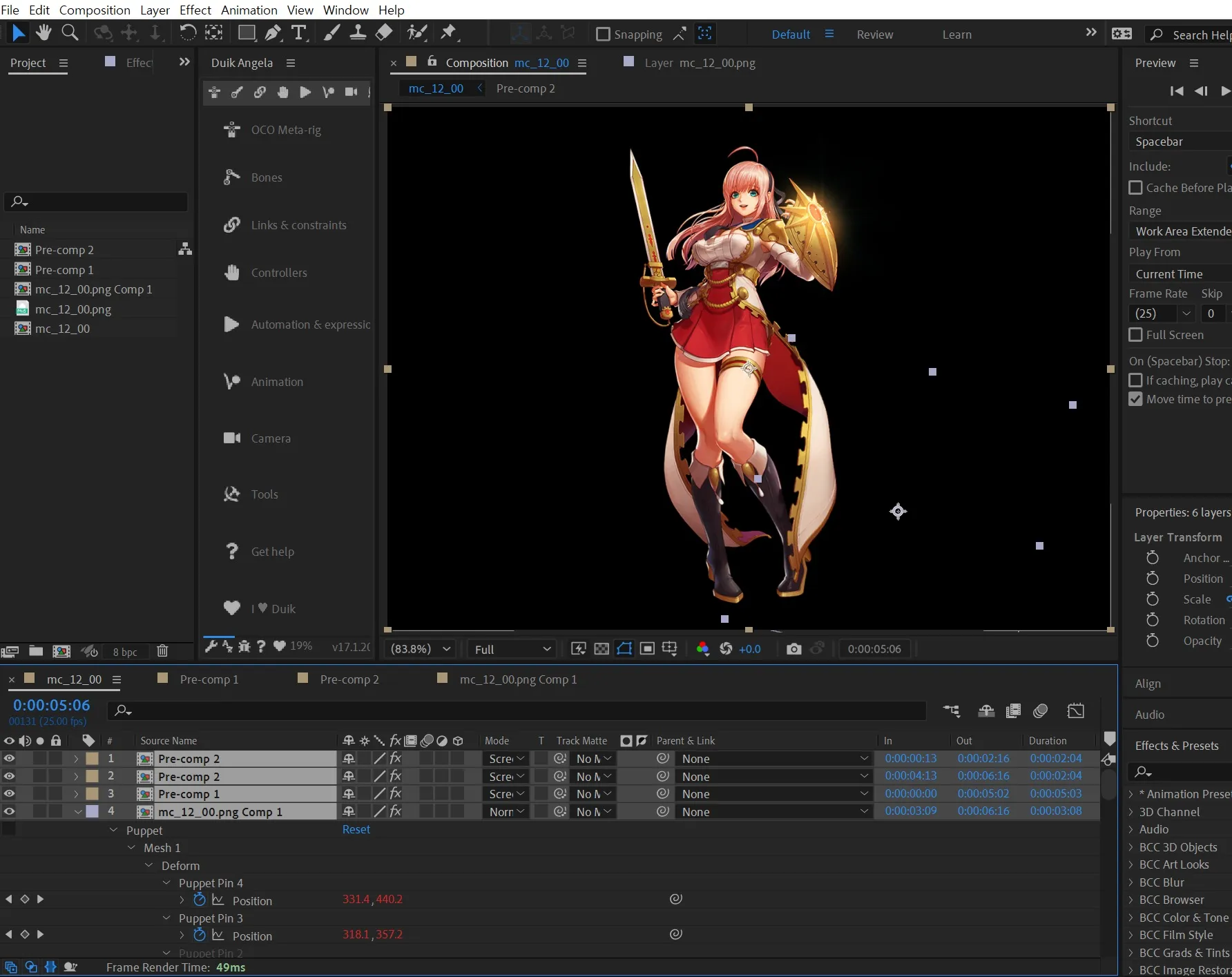Reset exposure in the viewer

click(726, 649)
